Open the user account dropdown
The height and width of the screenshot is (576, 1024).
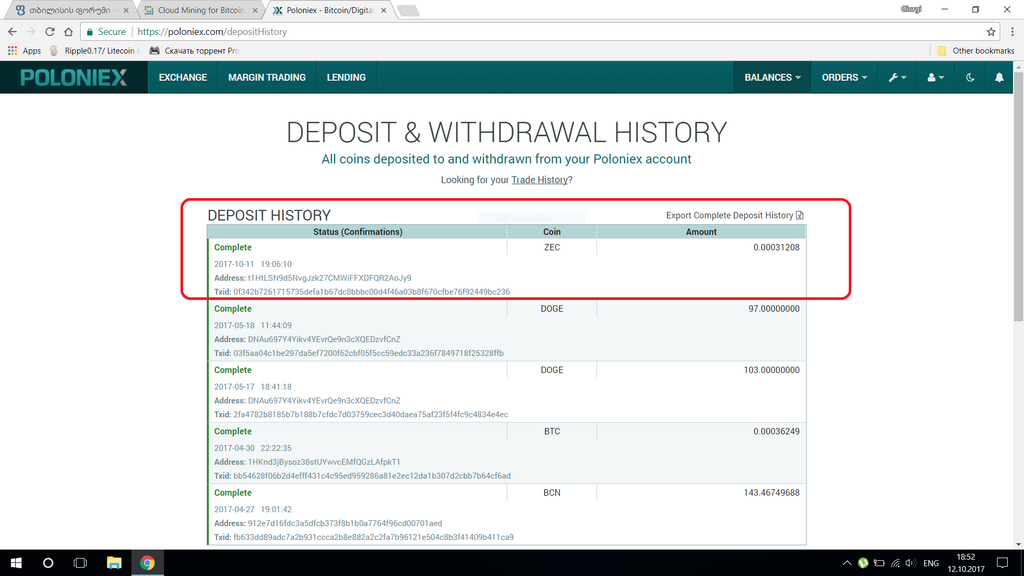coord(935,77)
